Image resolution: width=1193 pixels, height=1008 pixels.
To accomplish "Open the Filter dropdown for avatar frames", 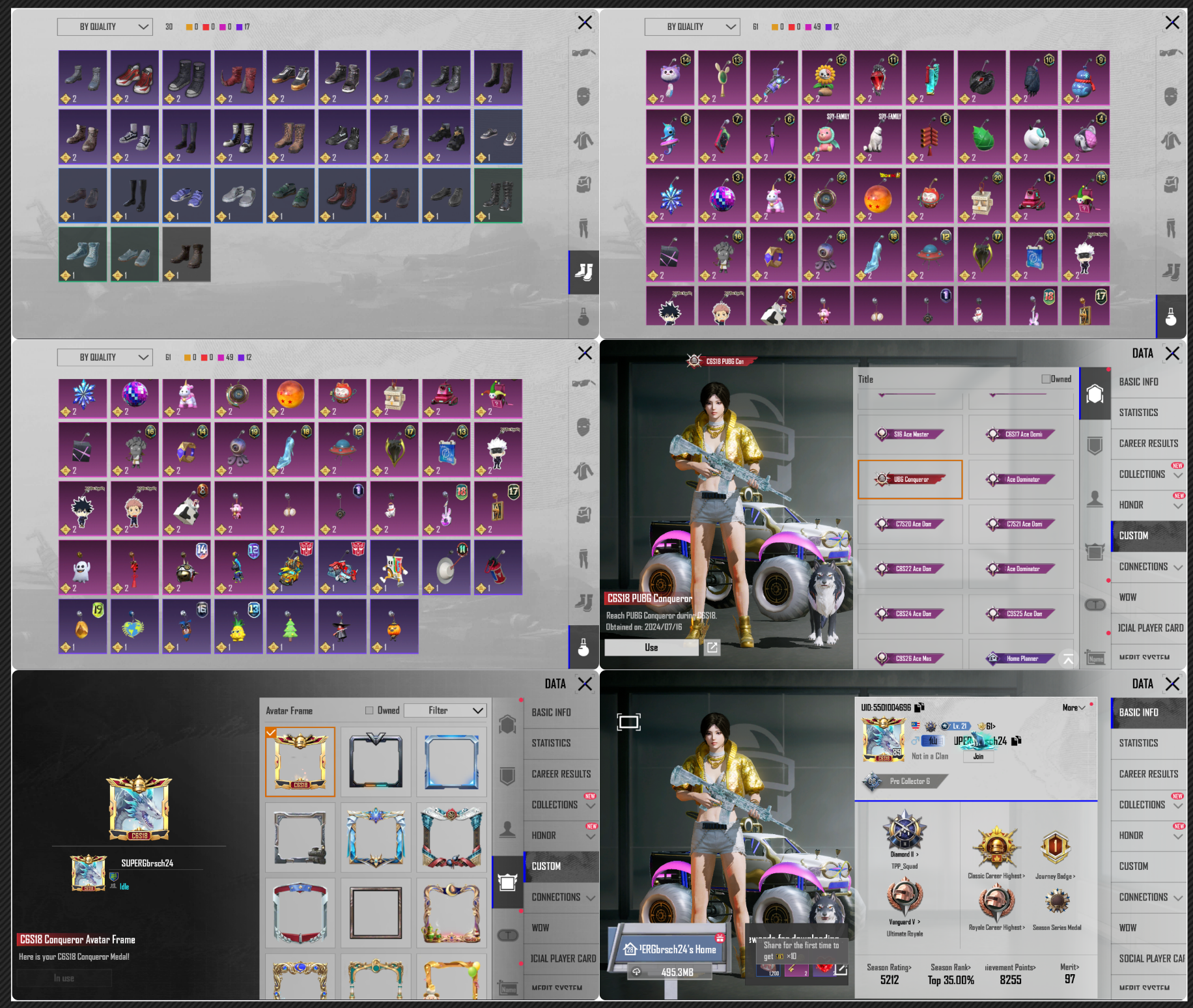I will tap(445, 710).
